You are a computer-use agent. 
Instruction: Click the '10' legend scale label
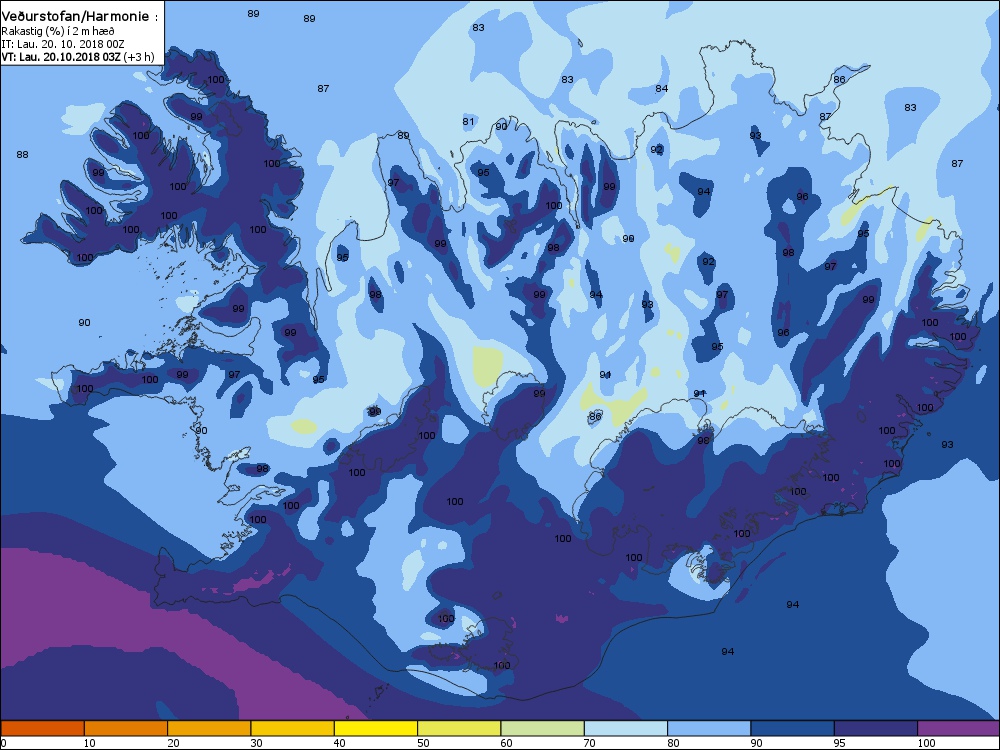point(89,743)
